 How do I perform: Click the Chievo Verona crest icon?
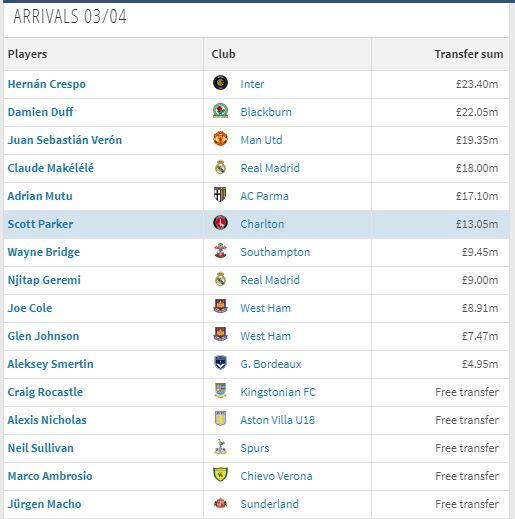click(220, 475)
